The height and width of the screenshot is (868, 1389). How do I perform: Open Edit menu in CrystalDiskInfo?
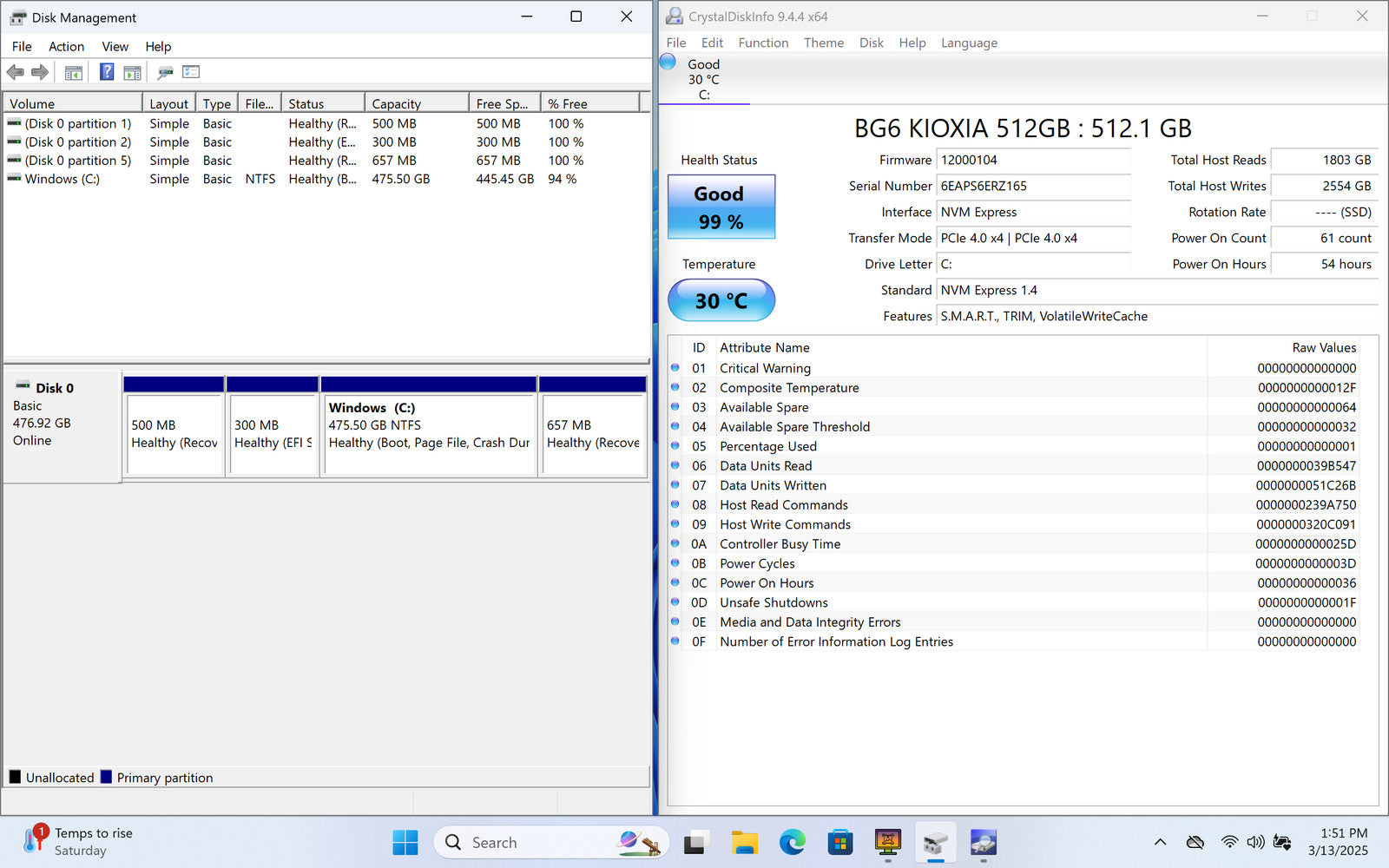click(712, 43)
